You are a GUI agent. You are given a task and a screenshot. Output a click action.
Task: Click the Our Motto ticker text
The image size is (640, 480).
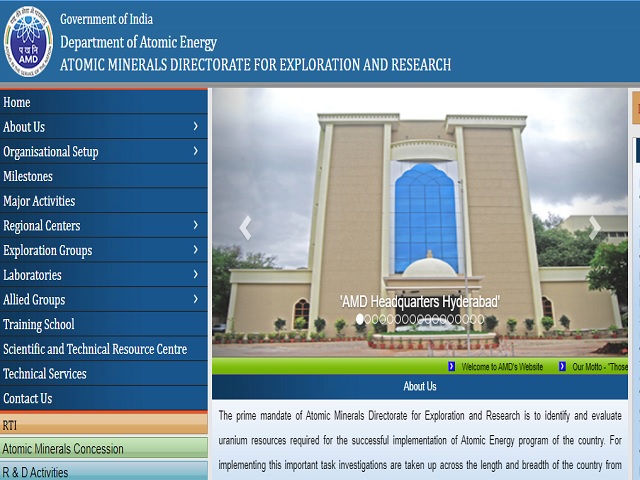point(600,367)
